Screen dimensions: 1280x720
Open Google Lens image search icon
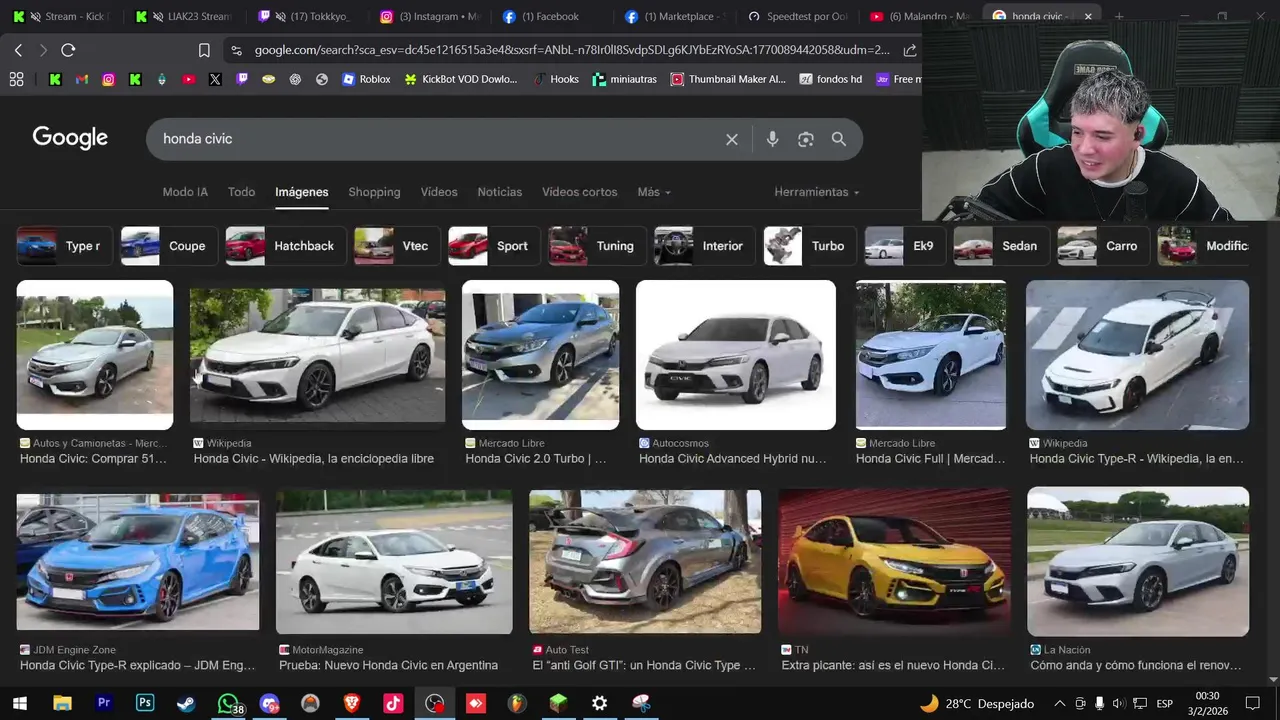tap(806, 139)
